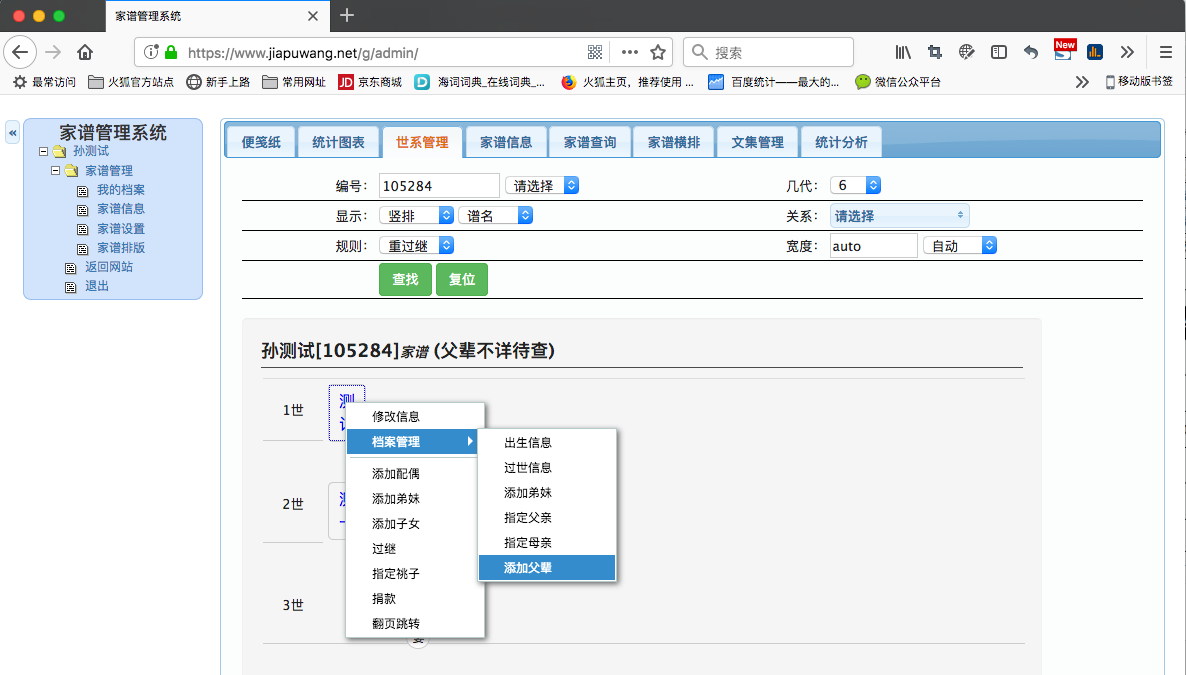Click the 编号 input field with 105284
This screenshot has width=1186, height=675.
coord(439,185)
